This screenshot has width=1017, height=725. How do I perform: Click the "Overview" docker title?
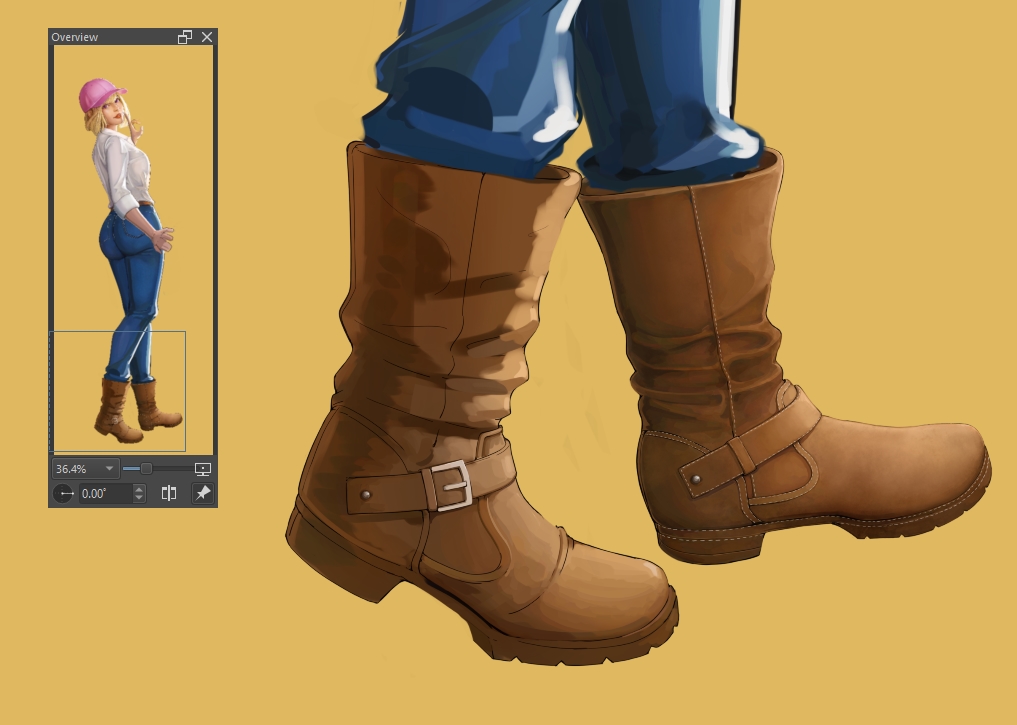pos(75,37)
